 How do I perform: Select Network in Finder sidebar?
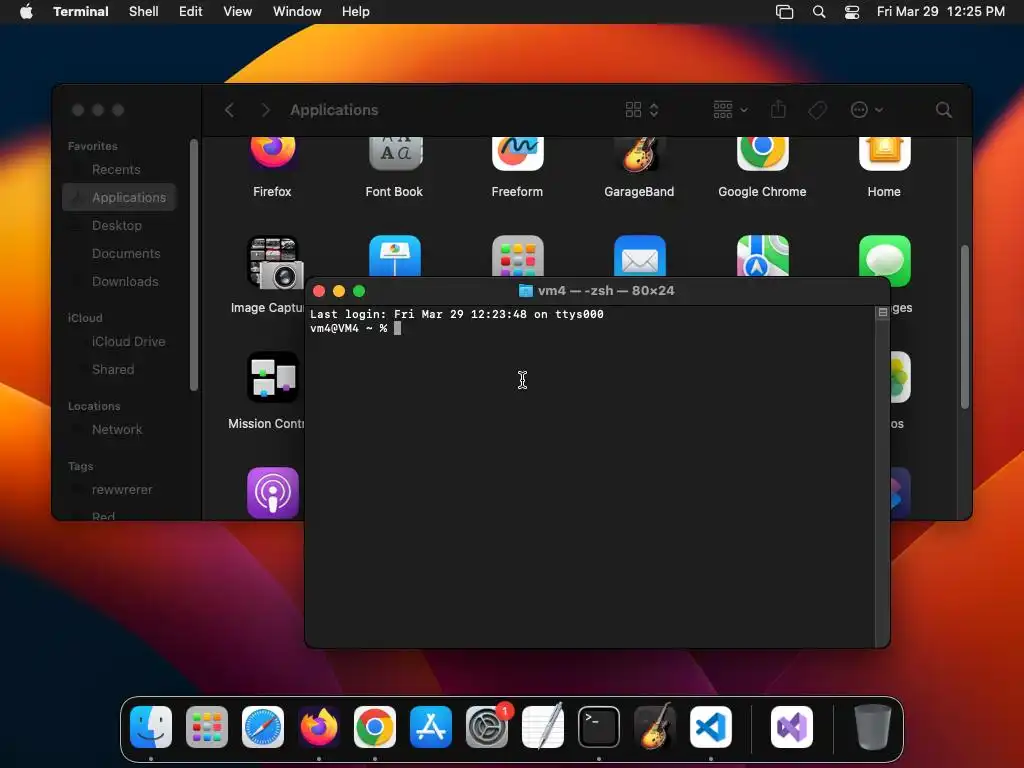pos(119,430)
